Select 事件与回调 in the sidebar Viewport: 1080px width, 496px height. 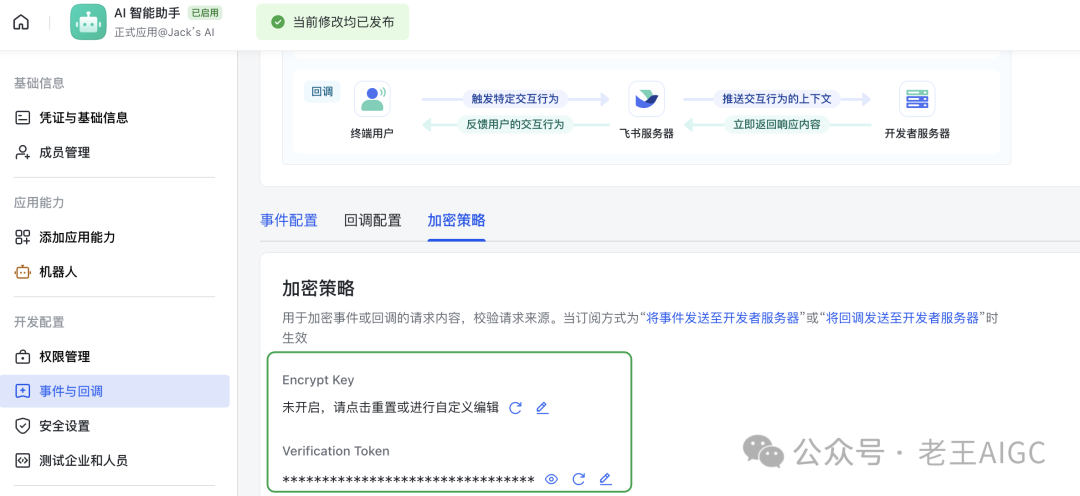tap(114, 391)
